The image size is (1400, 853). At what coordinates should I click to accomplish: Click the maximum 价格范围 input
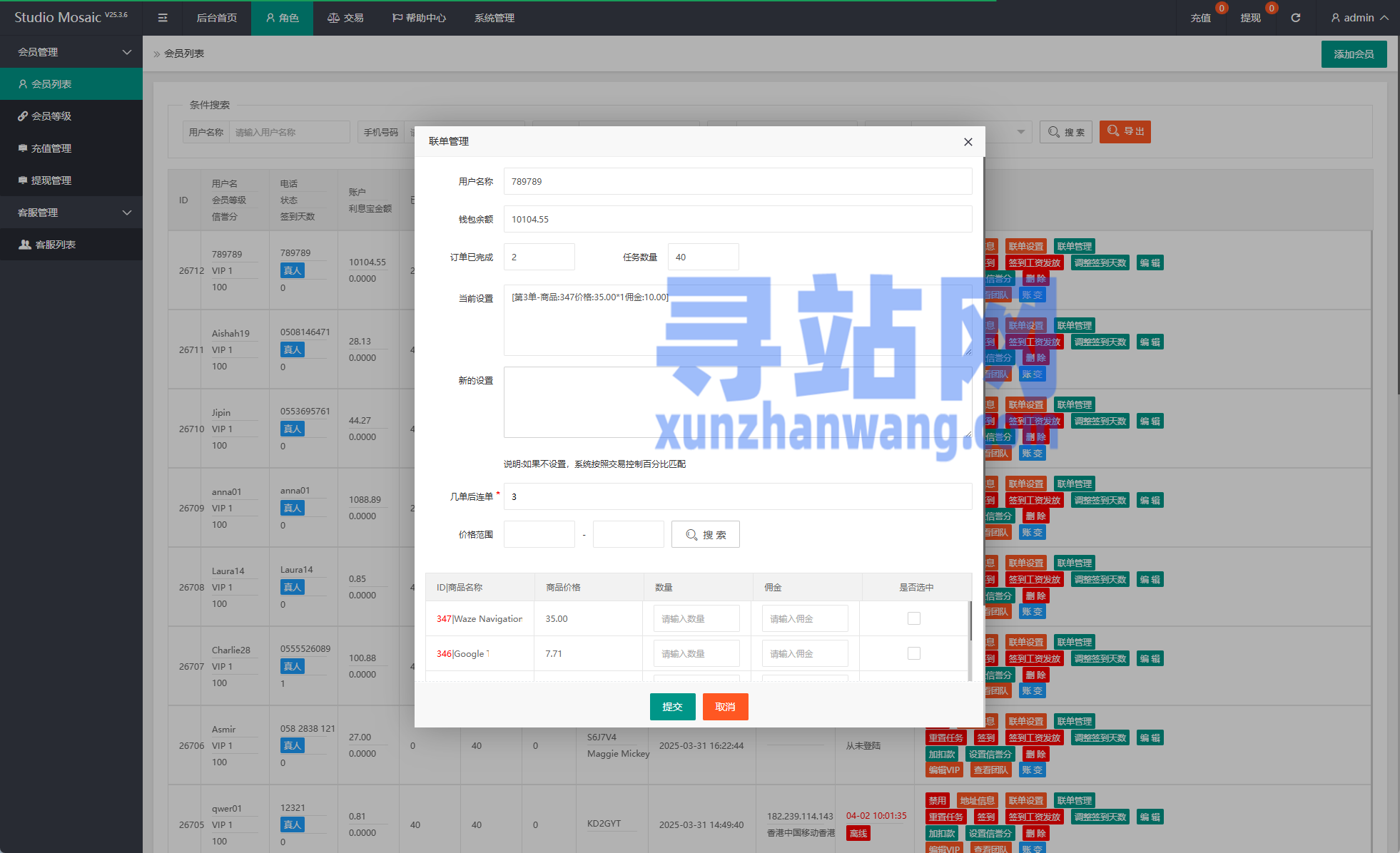(629, 534)
